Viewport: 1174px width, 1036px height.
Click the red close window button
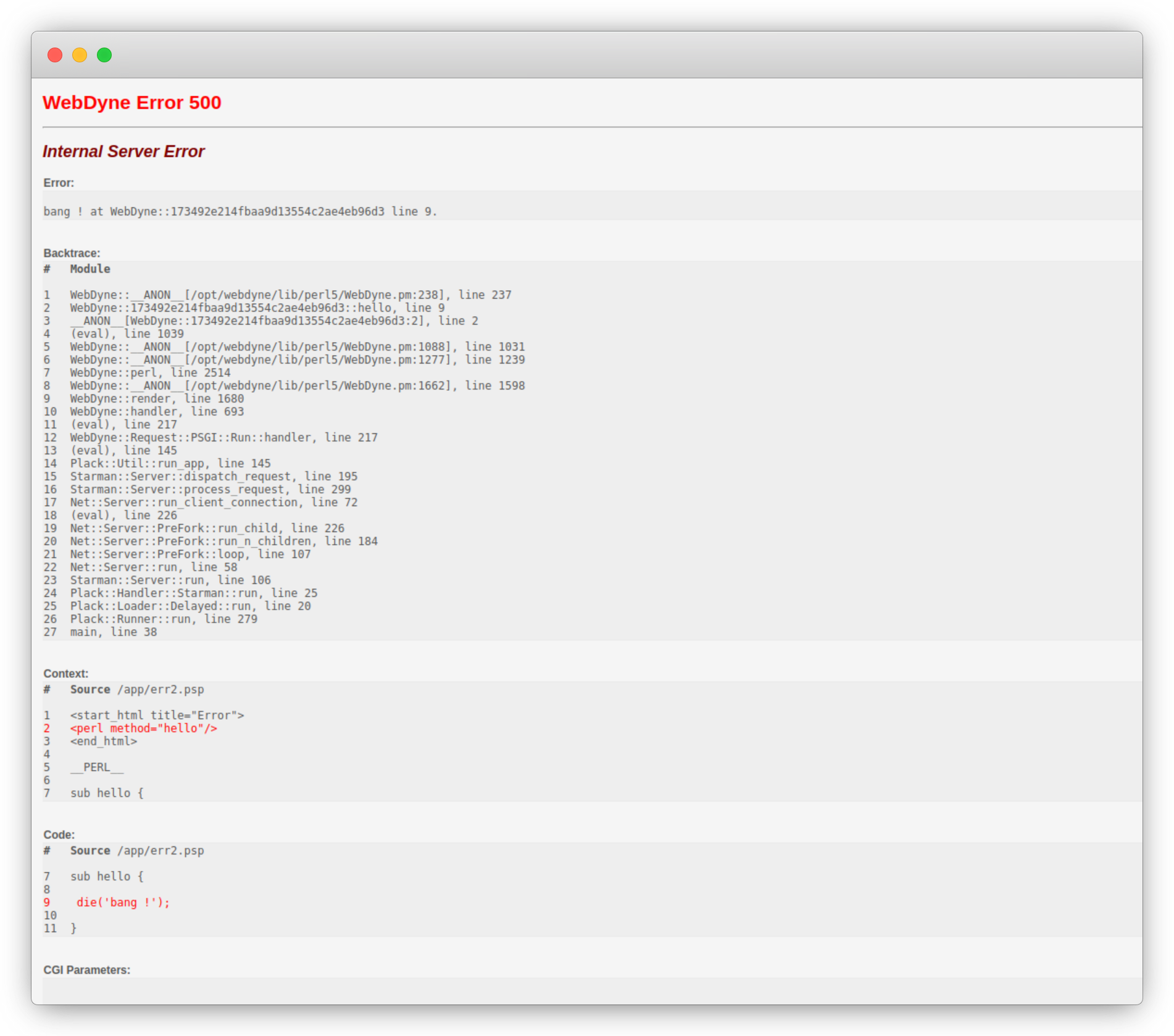[55, 55]
